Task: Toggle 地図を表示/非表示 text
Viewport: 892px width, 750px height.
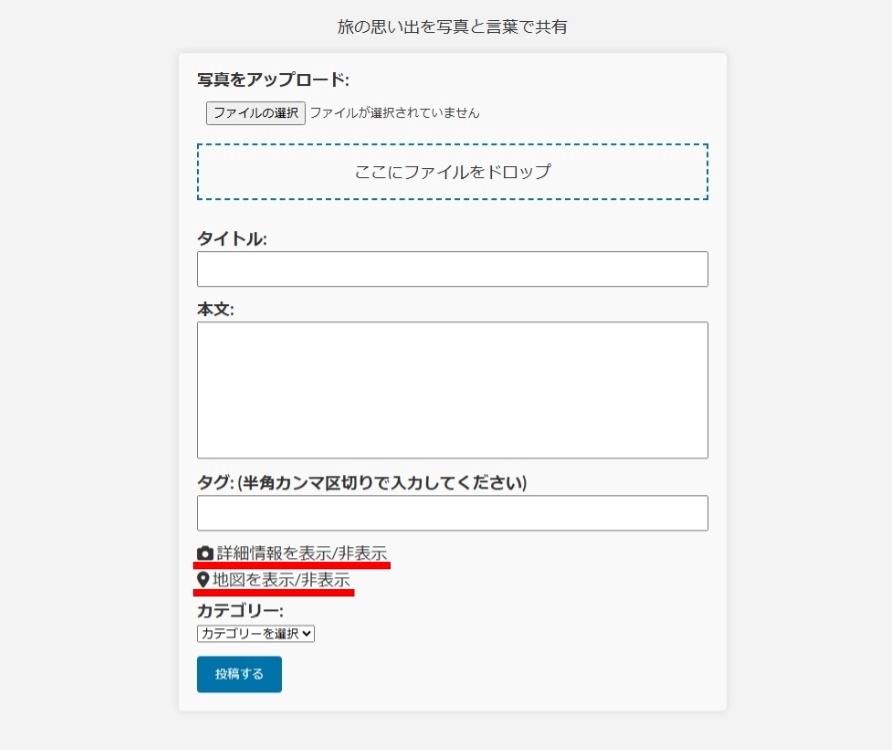Action: coord(281,580)
